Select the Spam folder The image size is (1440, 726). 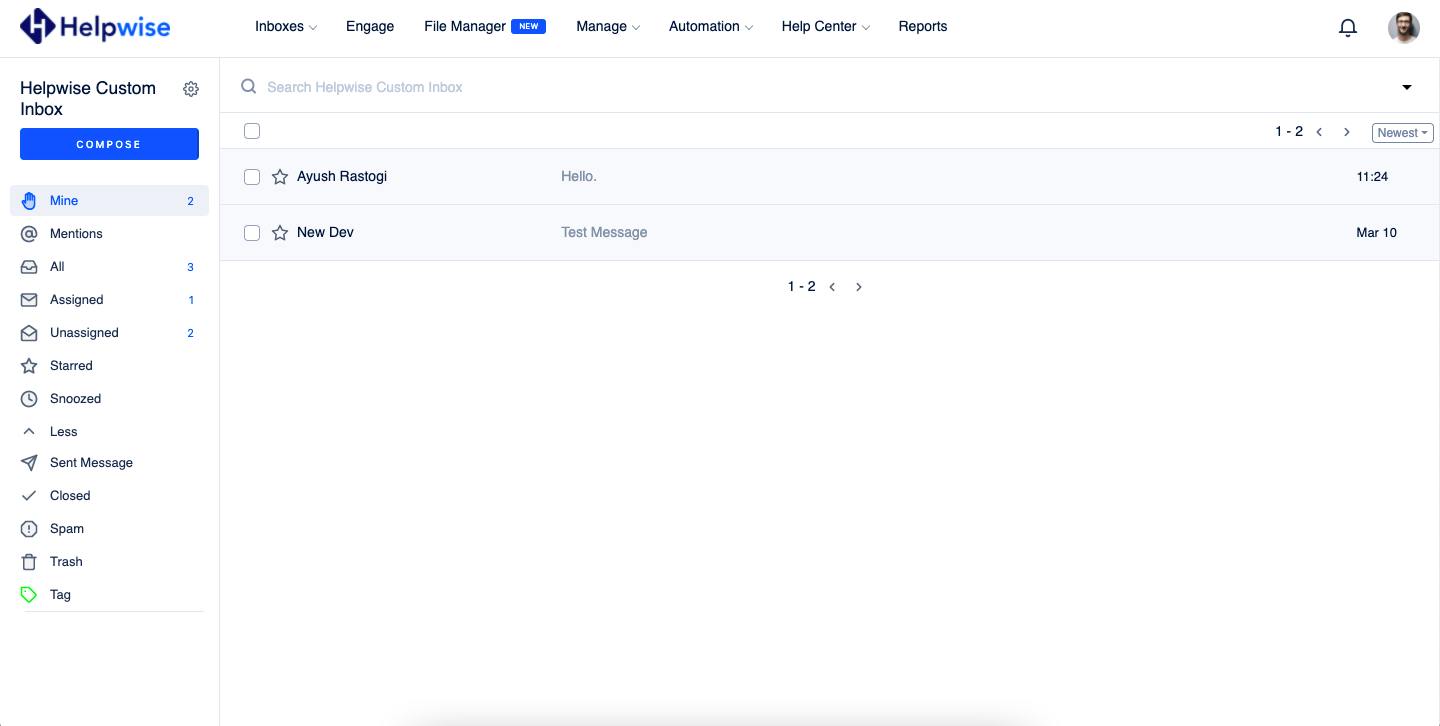click(67, 528)
